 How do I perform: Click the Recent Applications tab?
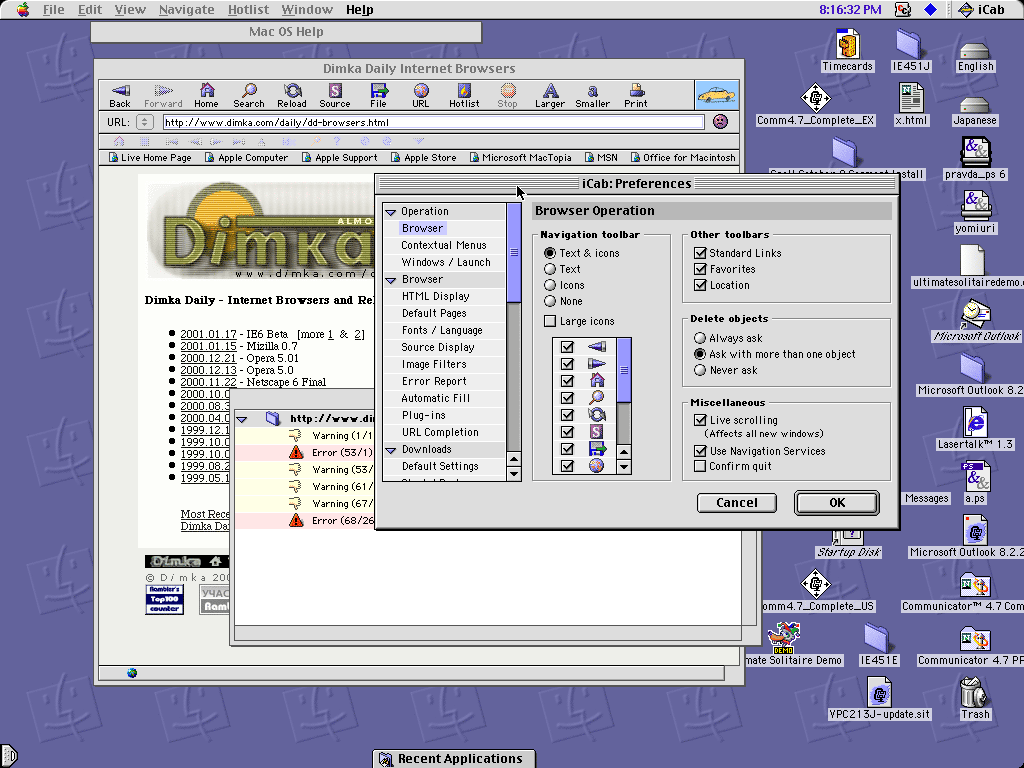pyautogui.click(x=453, y=759)
